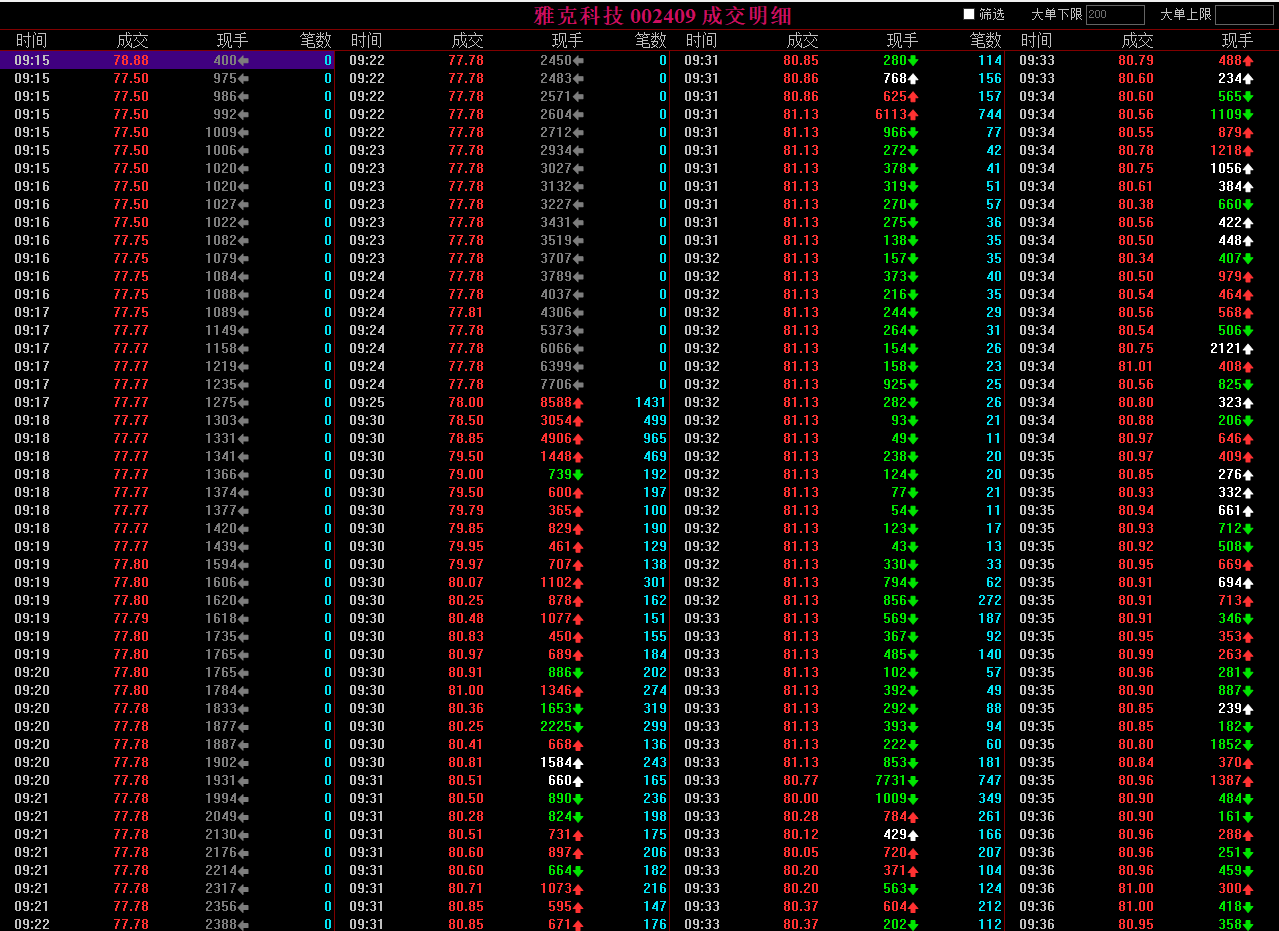Click the green down arrow beside volume 1109
Viewport: 1279px width, 931px height.
1248,114
